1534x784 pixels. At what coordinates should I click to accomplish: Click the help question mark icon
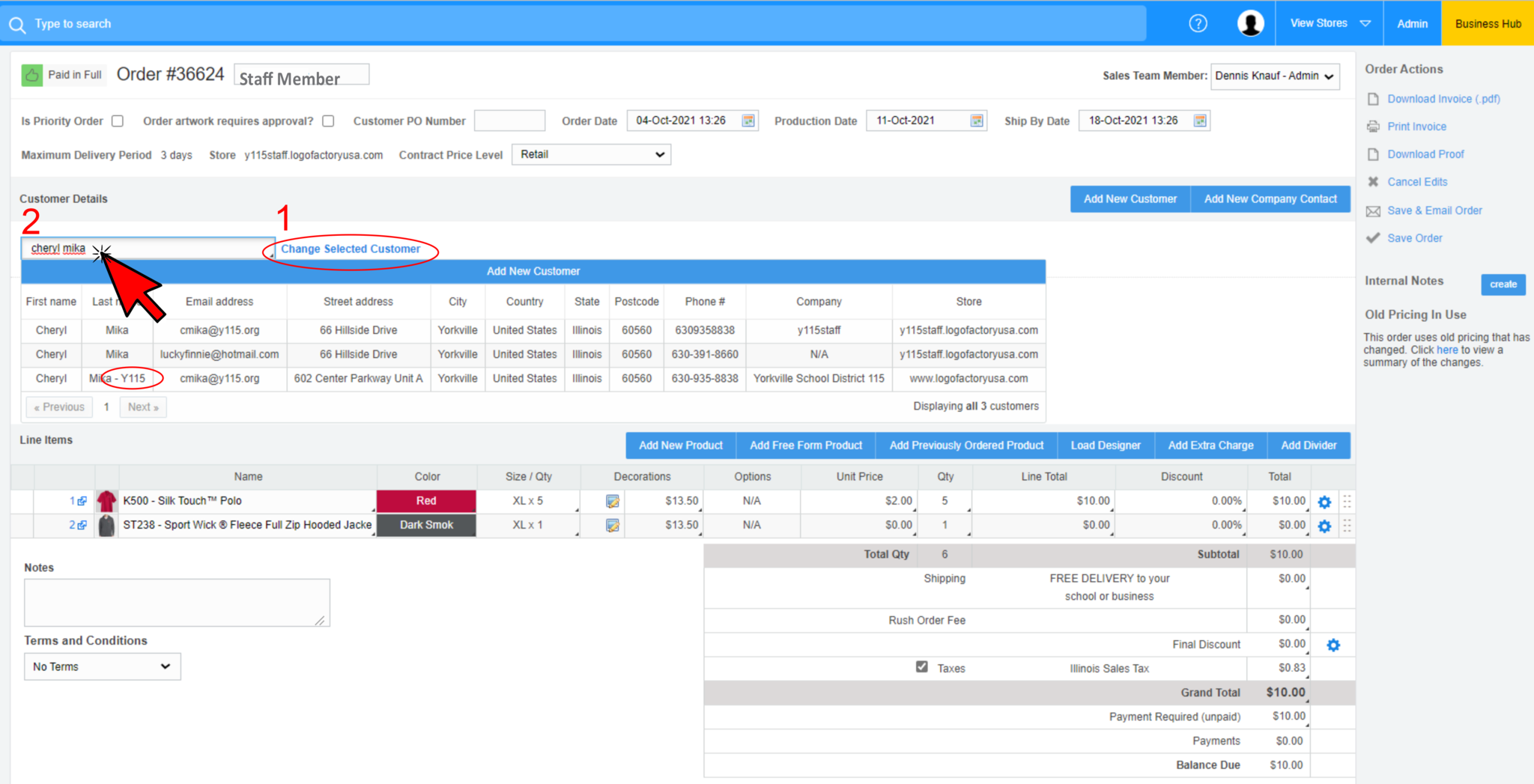tap(1198, 23)
